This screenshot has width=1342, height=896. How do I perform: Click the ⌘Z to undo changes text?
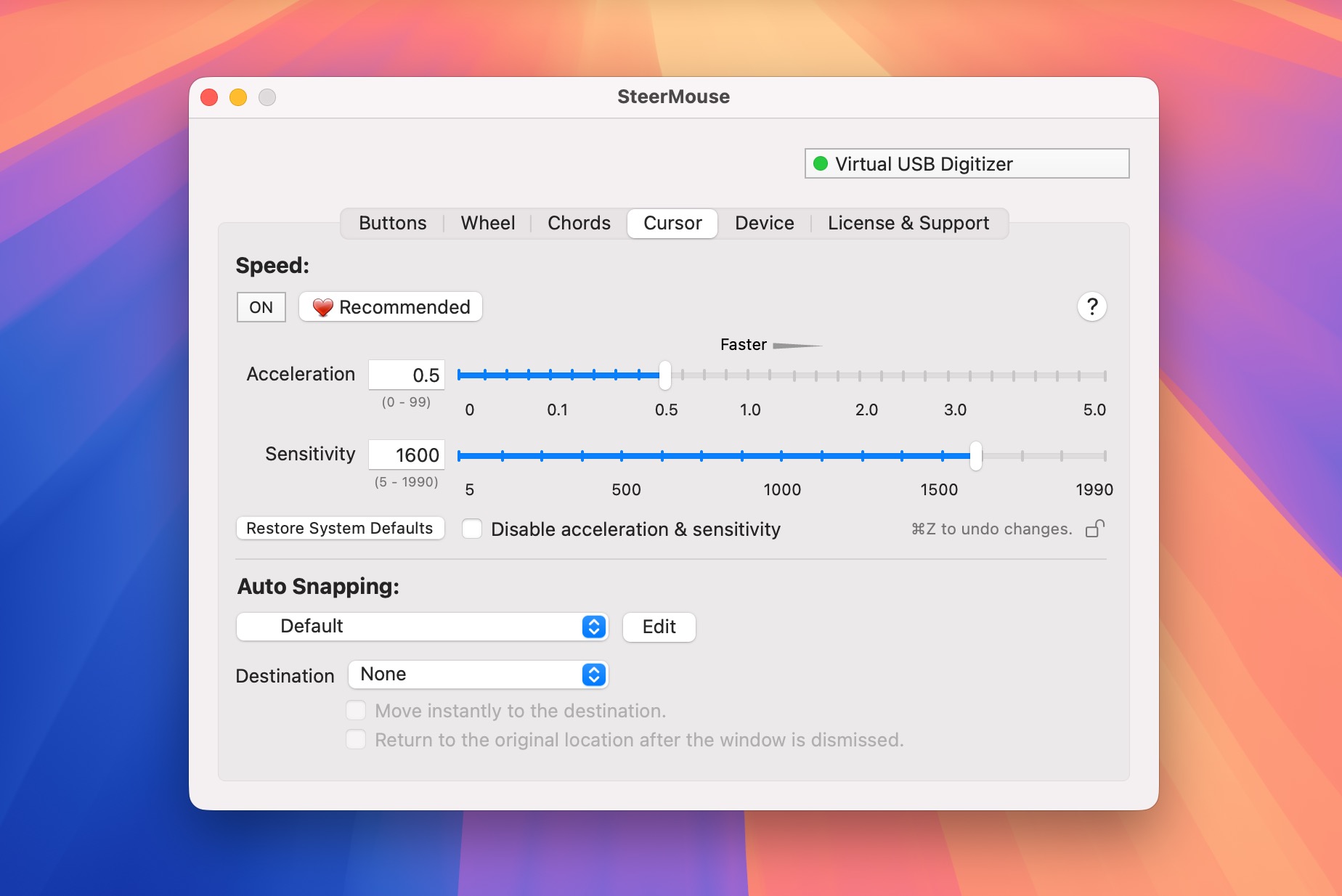[x=991, y=529]
